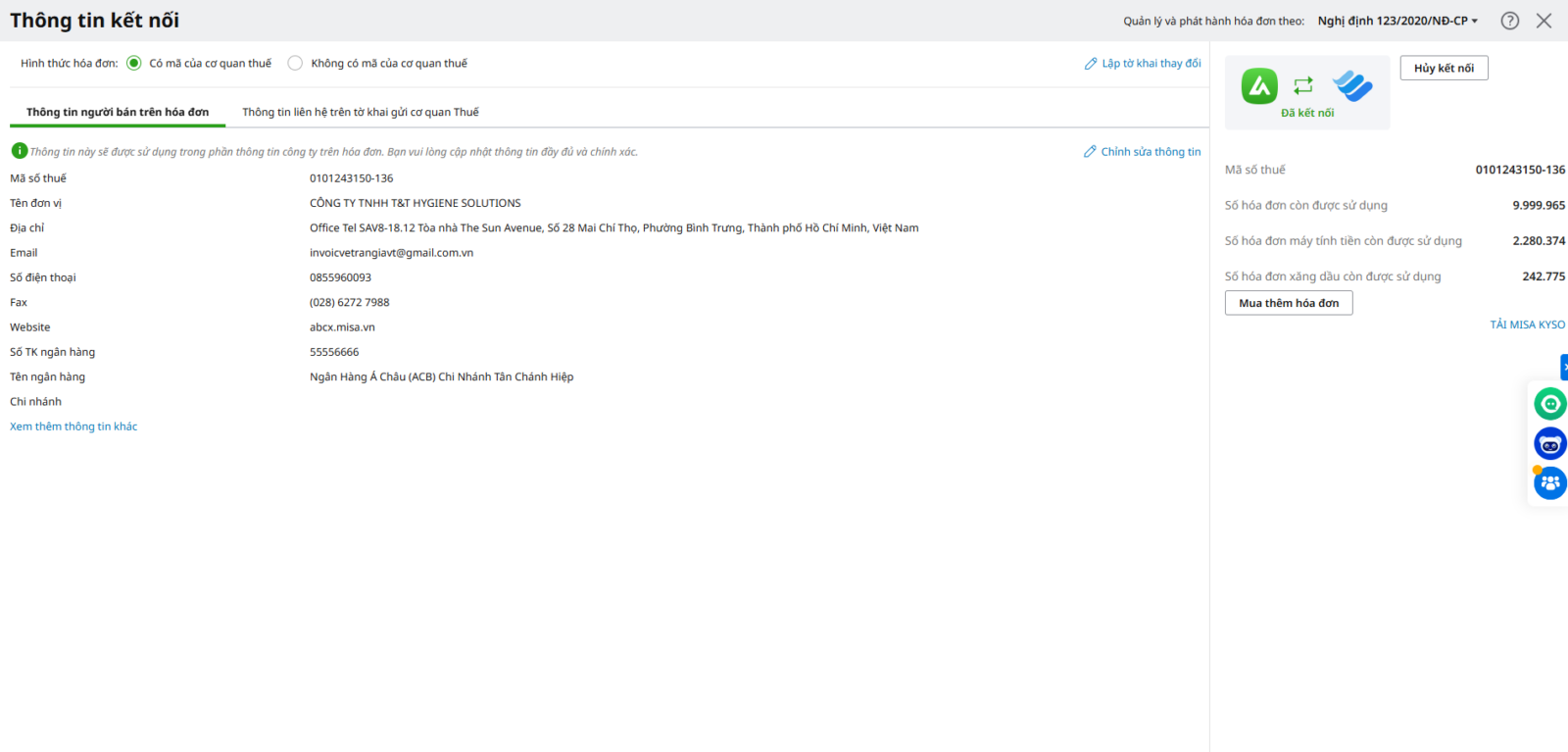Click the blue meInvoice logo icon
The image size is (1568, 752).
tap(1352, 86)
